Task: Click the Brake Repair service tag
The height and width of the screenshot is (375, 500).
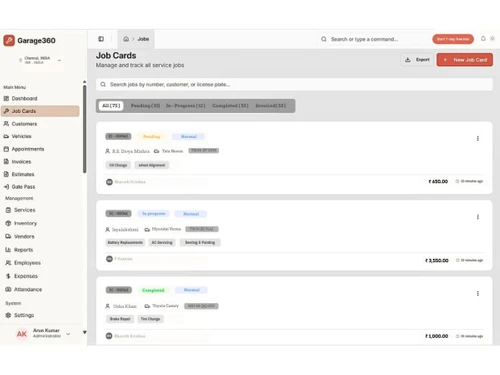Action: (x=120, y=319)
